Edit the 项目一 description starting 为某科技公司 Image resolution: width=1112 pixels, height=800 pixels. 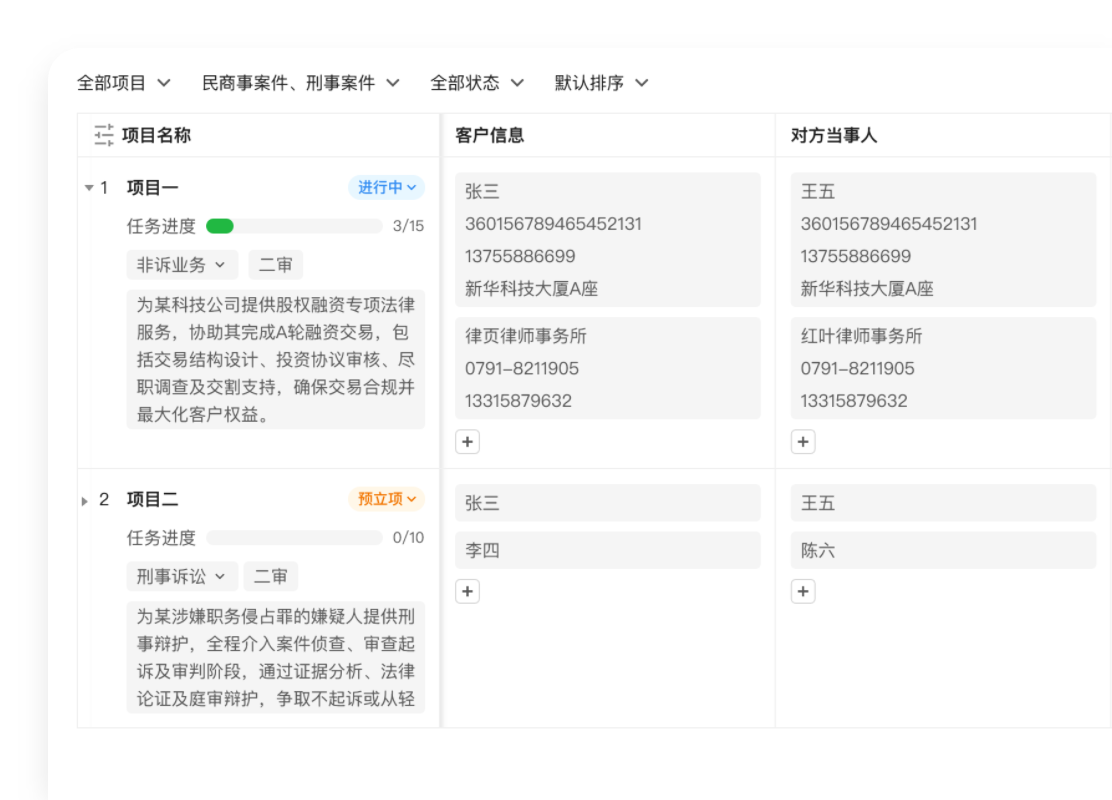[276, 360]
